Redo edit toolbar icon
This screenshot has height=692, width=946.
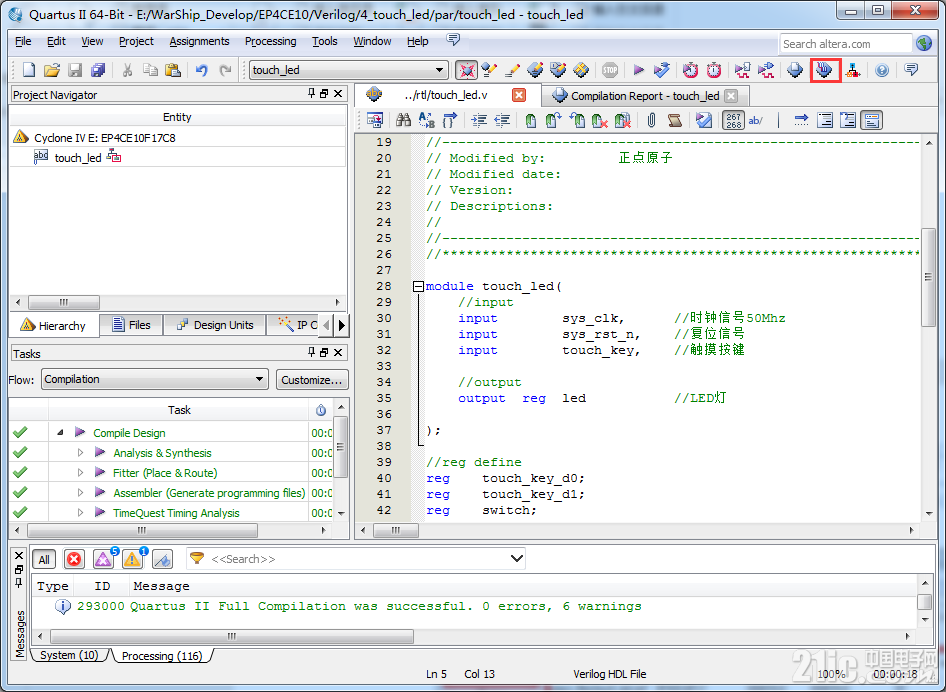pyautogui.click(x=225, y=70)
